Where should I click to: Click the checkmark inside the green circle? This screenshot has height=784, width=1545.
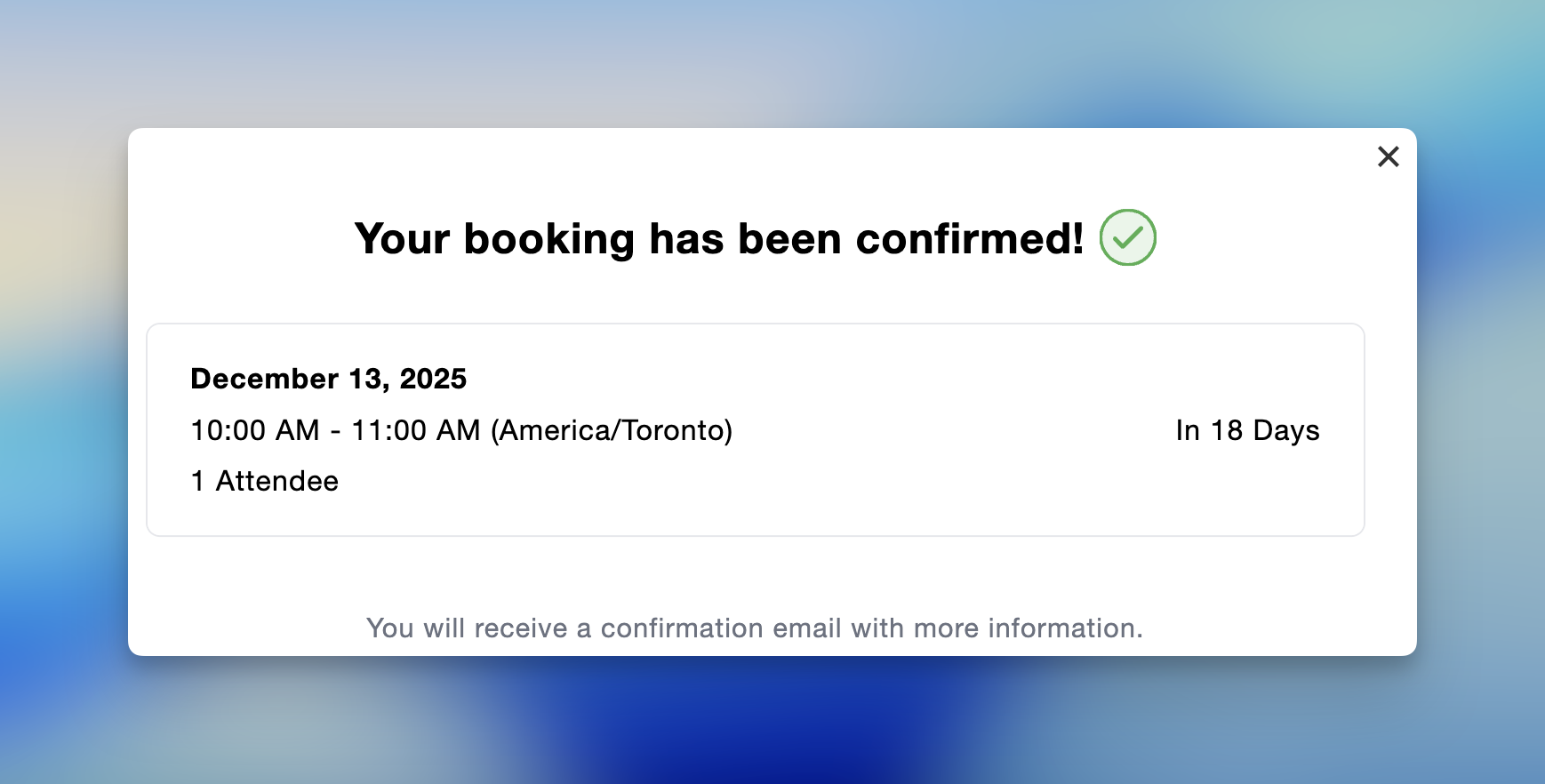pos(1128,236)
